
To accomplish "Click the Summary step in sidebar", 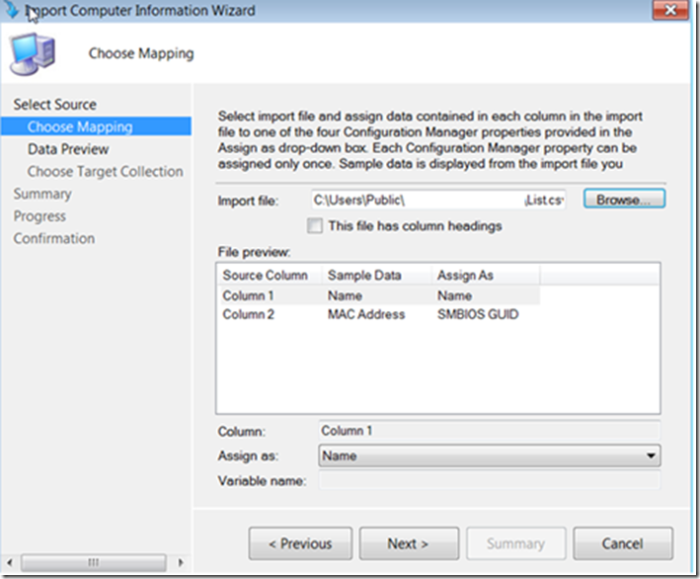I will pyautogui.click(x=42, y=194).
